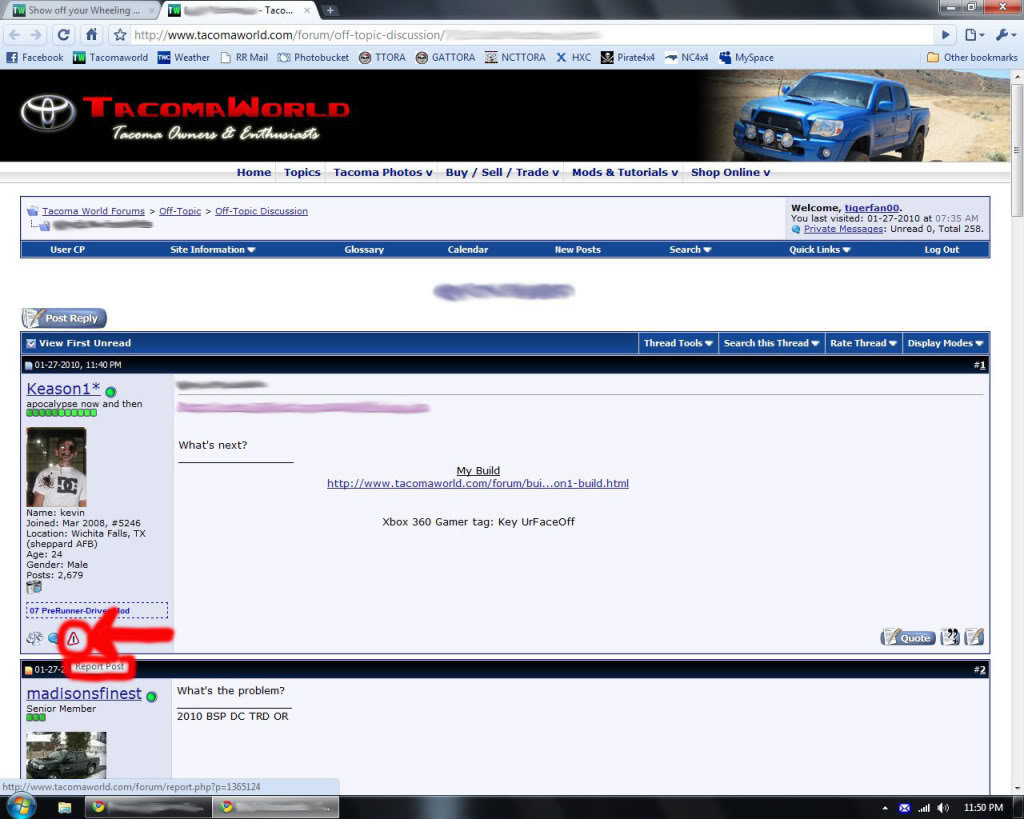This screenshot has width=1024, height=819.
Task: Open Off-Topic breadcrumb link
Action: pyautogui.click(x=180, y=211)
